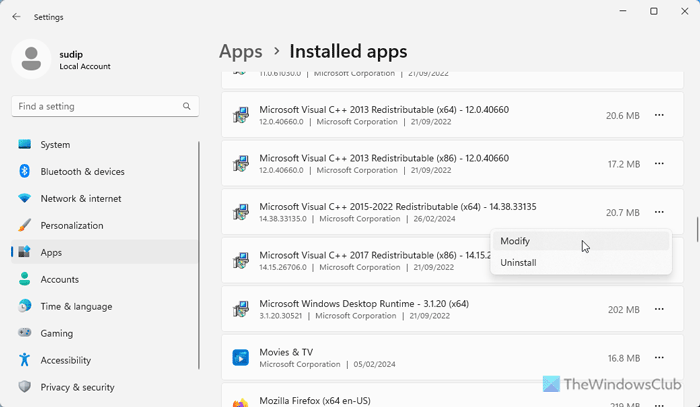Click Visual C++ 2013 Redistributable (x64) title
This screenshot has height=407, width=700.
(x=384, y=109)
